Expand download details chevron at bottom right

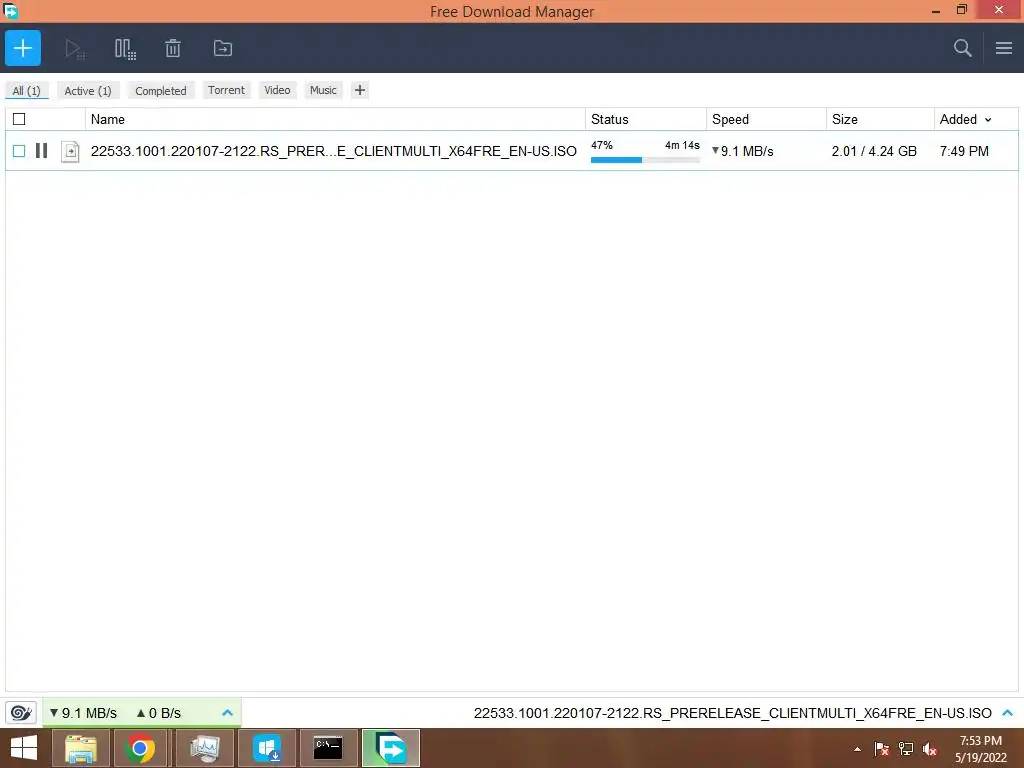pos(1008,712)
